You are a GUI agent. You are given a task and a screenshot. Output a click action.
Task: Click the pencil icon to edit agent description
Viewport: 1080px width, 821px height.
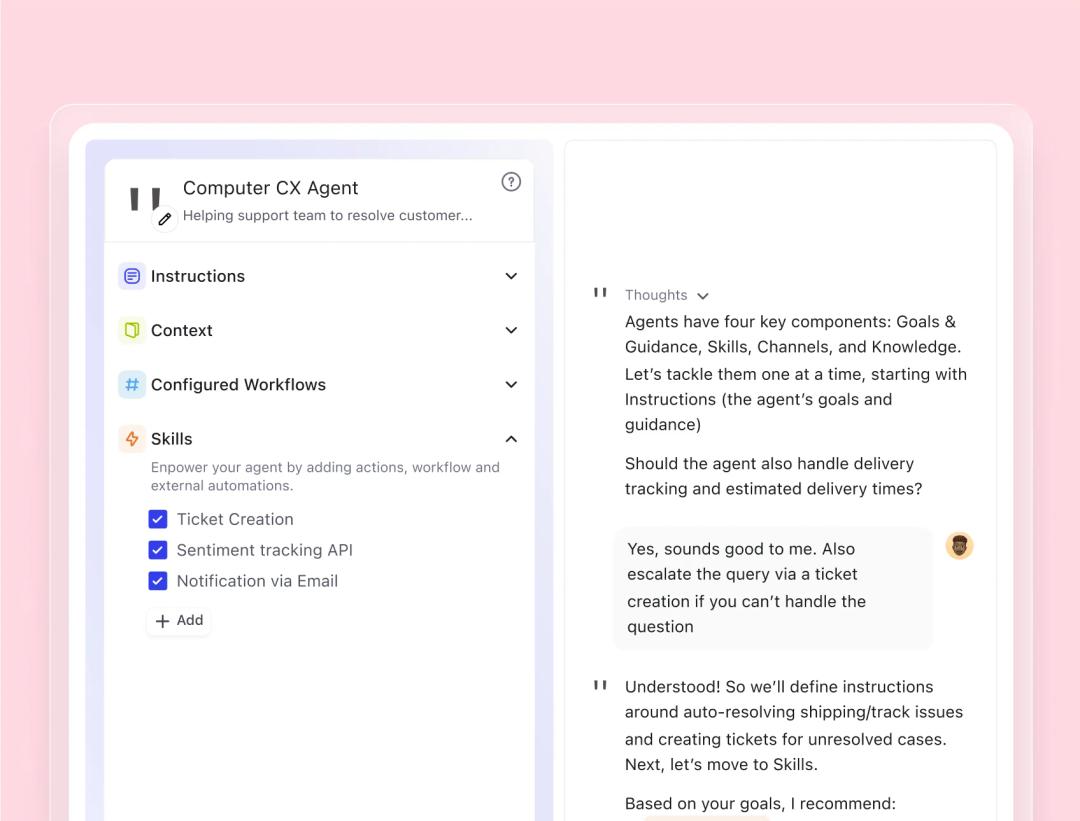(x=164, y=216)
